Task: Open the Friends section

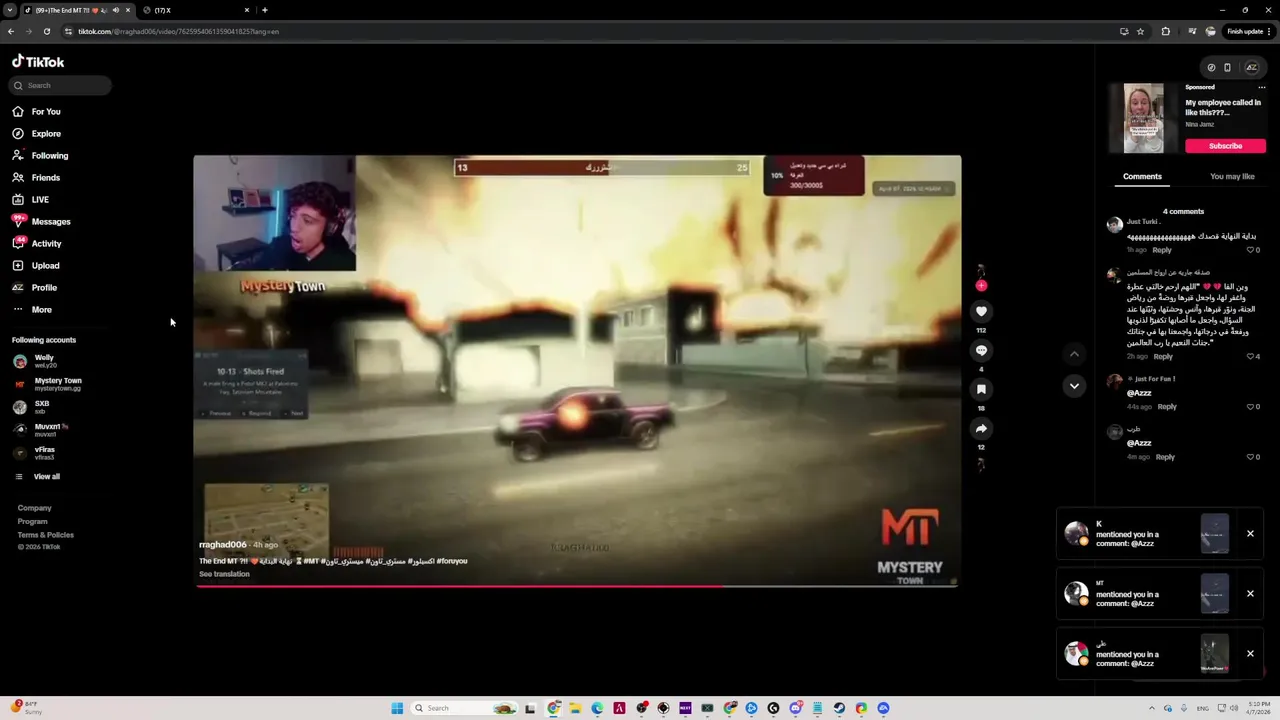Action: click(36, 178)
